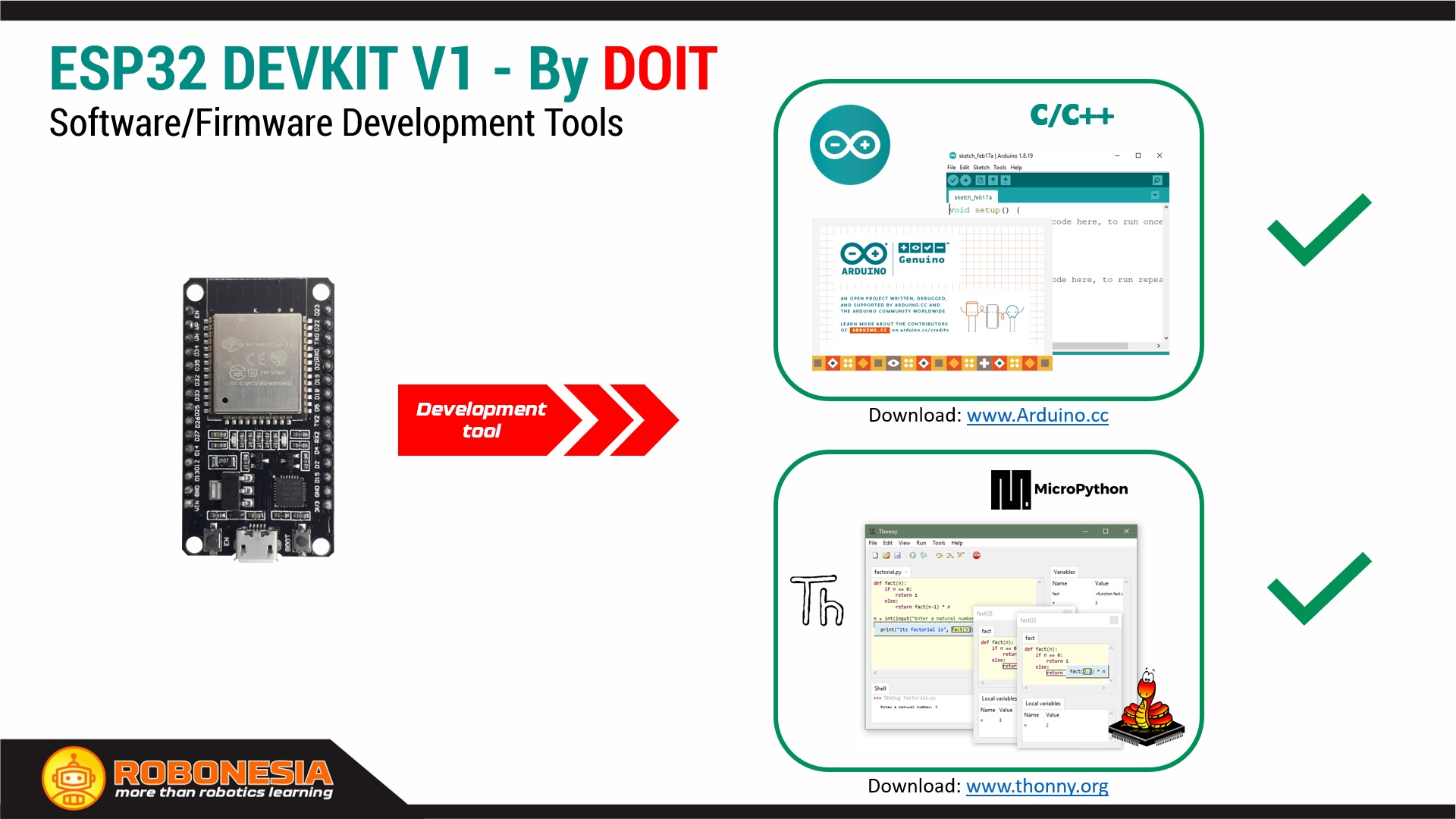This screenshot has height=819, width=1456.
Task: Open the Help menu in Arduino IDE
Action: (1016, 168)
